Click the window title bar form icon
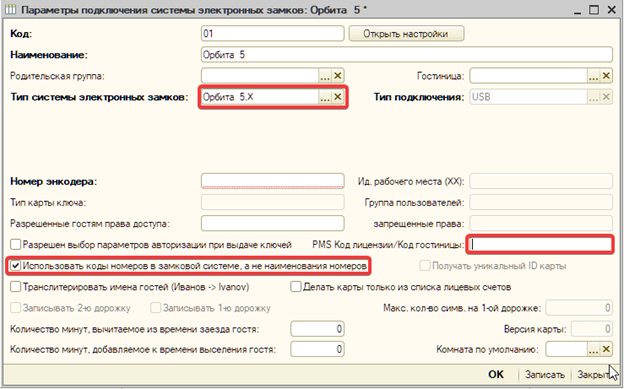The image size is (624, 389). pyautogui.click(x=10, y=10)
